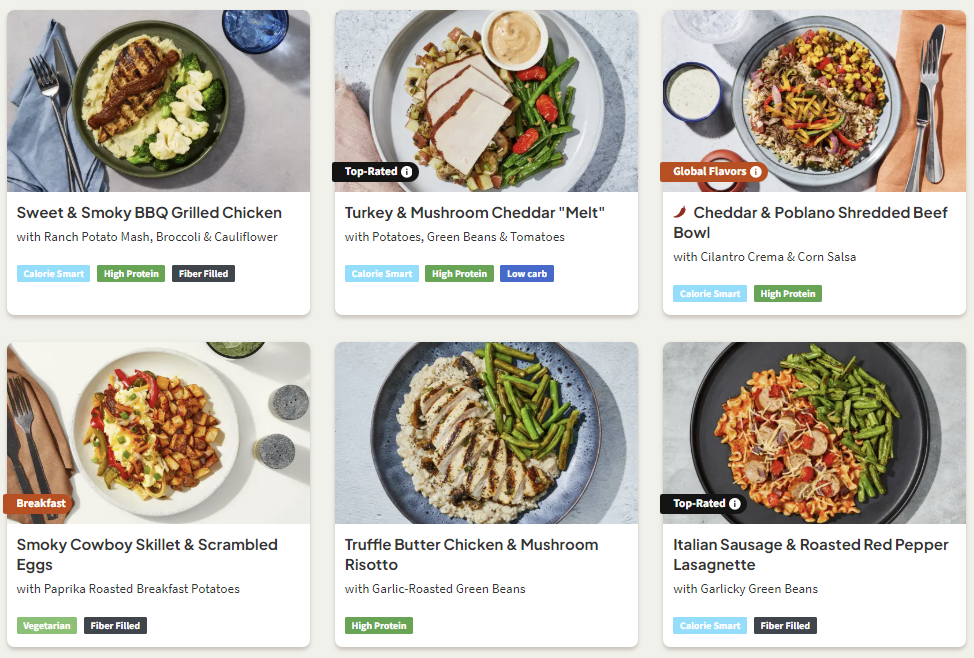
Task: Click Turkey & Mushroom Cheddar "Melt" title
Action: [475, 213]
